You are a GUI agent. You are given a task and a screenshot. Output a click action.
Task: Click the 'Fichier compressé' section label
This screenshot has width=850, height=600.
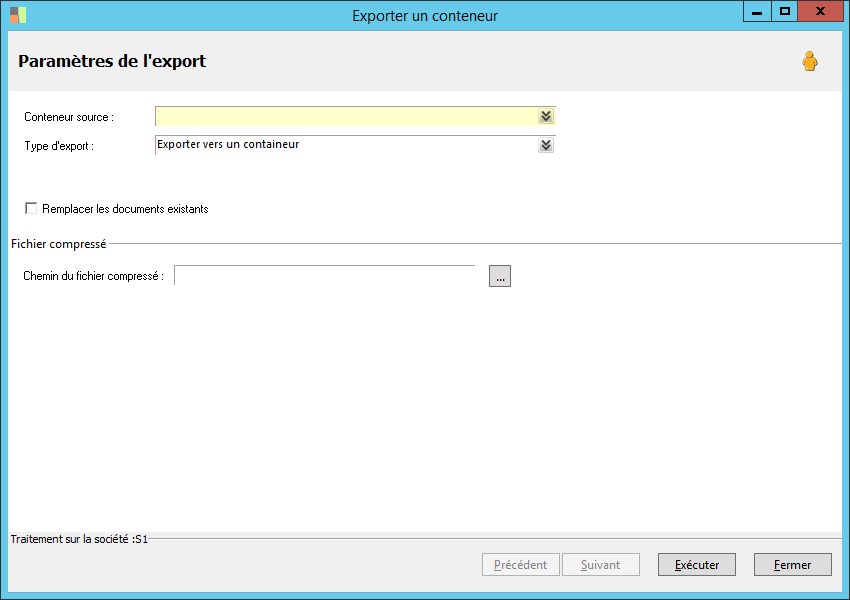[59, 243]
